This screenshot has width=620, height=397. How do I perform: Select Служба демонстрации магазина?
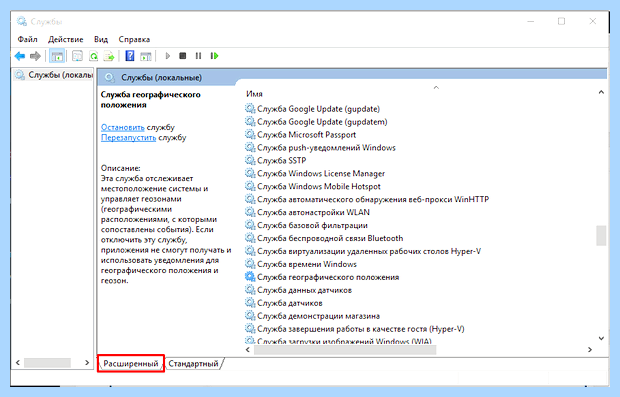(x=312, y=316)
